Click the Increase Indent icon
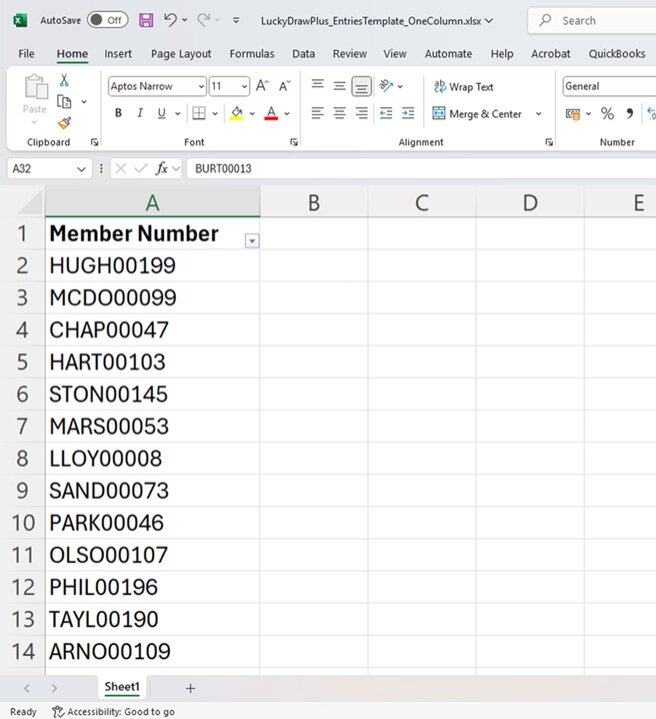Viewport: 656px width, 719px height. coord(408,114)
